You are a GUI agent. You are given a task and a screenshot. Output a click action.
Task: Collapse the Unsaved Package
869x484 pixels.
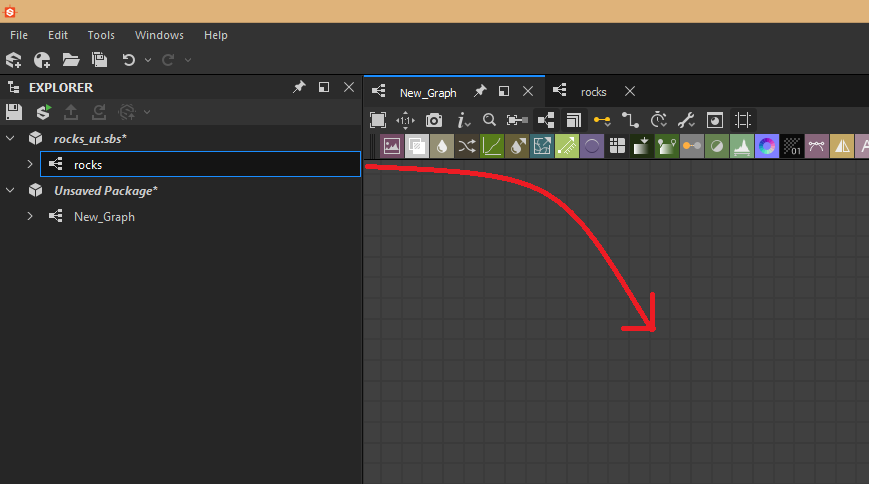tap(10, 190)
